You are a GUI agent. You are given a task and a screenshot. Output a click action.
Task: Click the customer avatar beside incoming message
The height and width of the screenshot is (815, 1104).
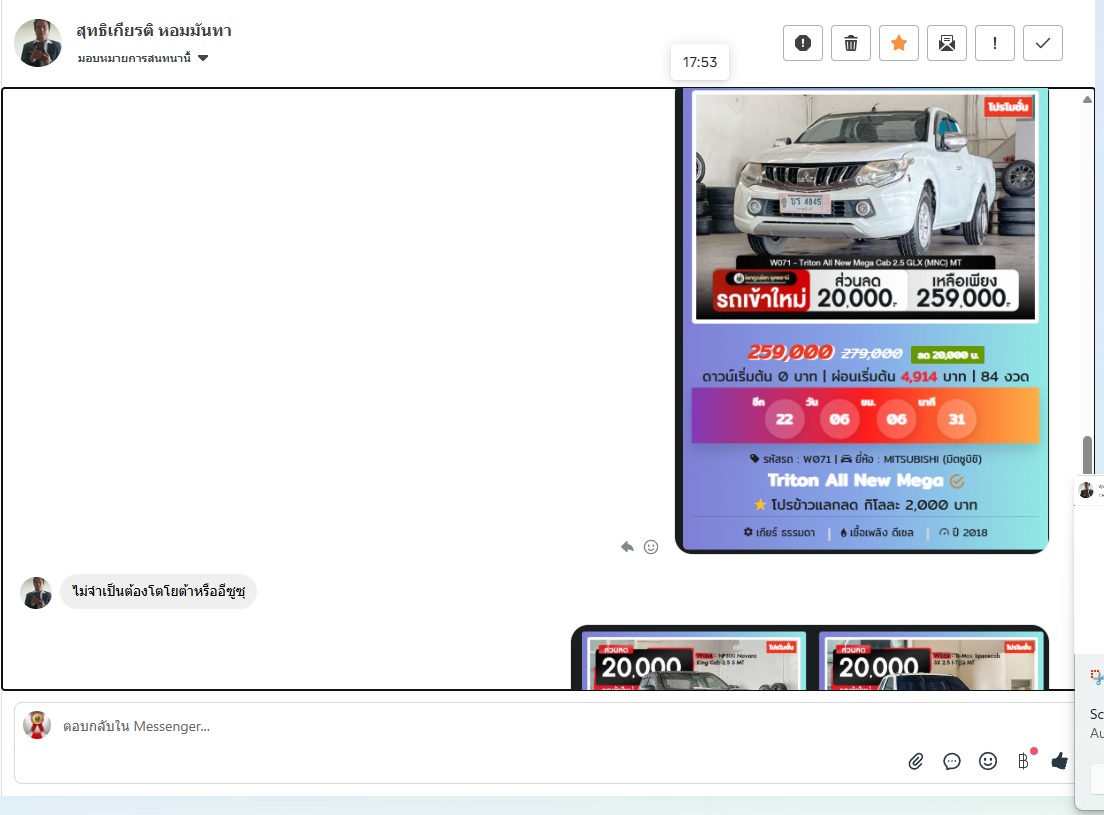[x=36, y=593]
